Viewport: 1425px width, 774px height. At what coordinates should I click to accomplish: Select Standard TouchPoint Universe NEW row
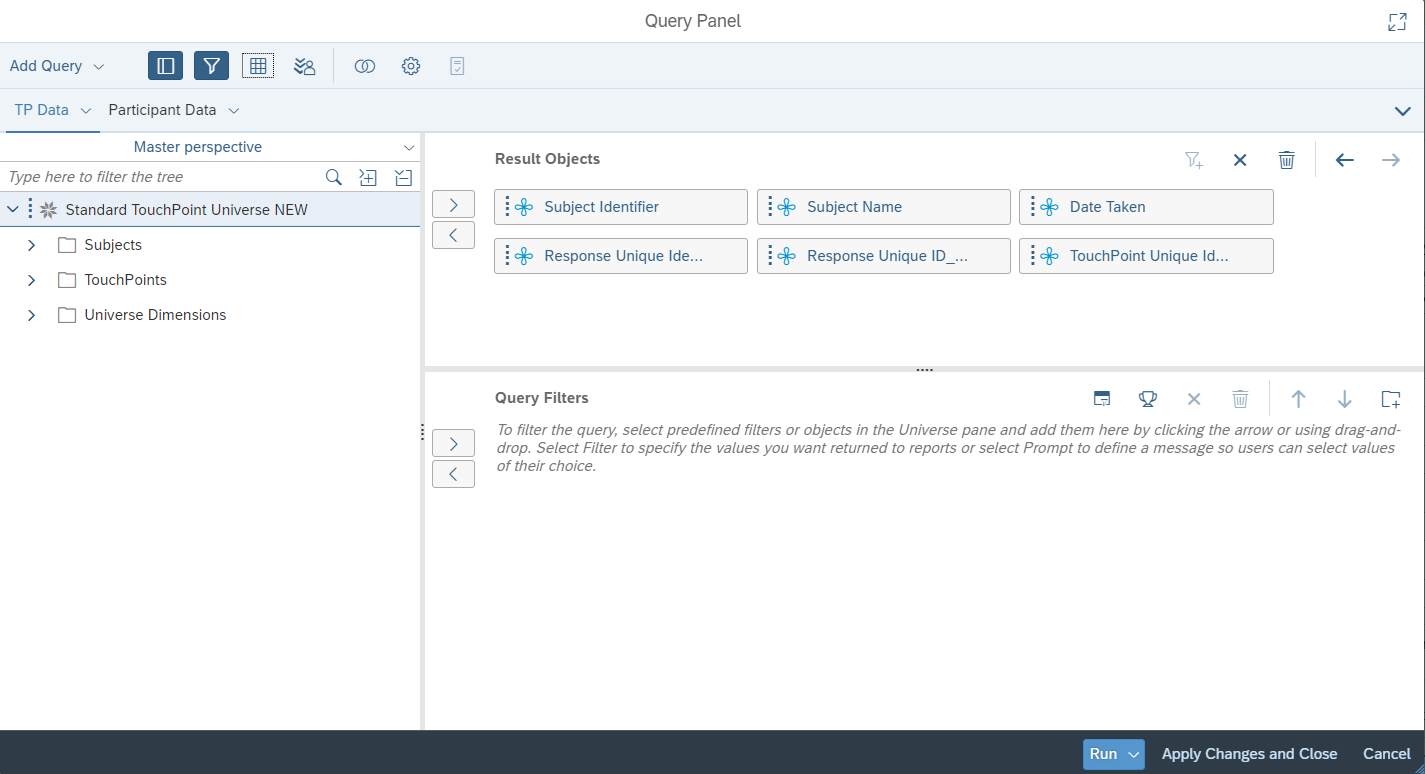210,210
